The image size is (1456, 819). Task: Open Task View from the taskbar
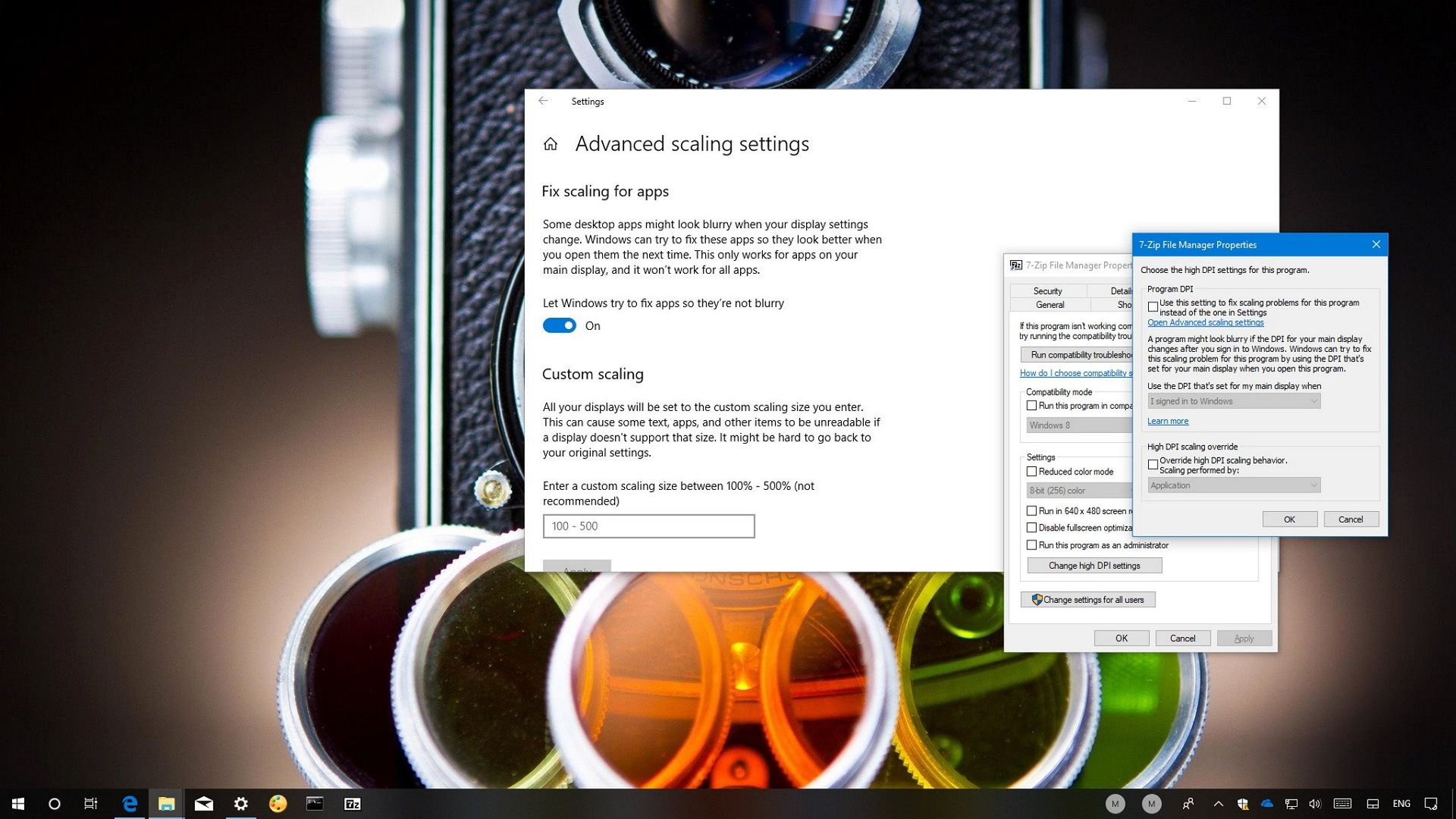tap(90, 803)
